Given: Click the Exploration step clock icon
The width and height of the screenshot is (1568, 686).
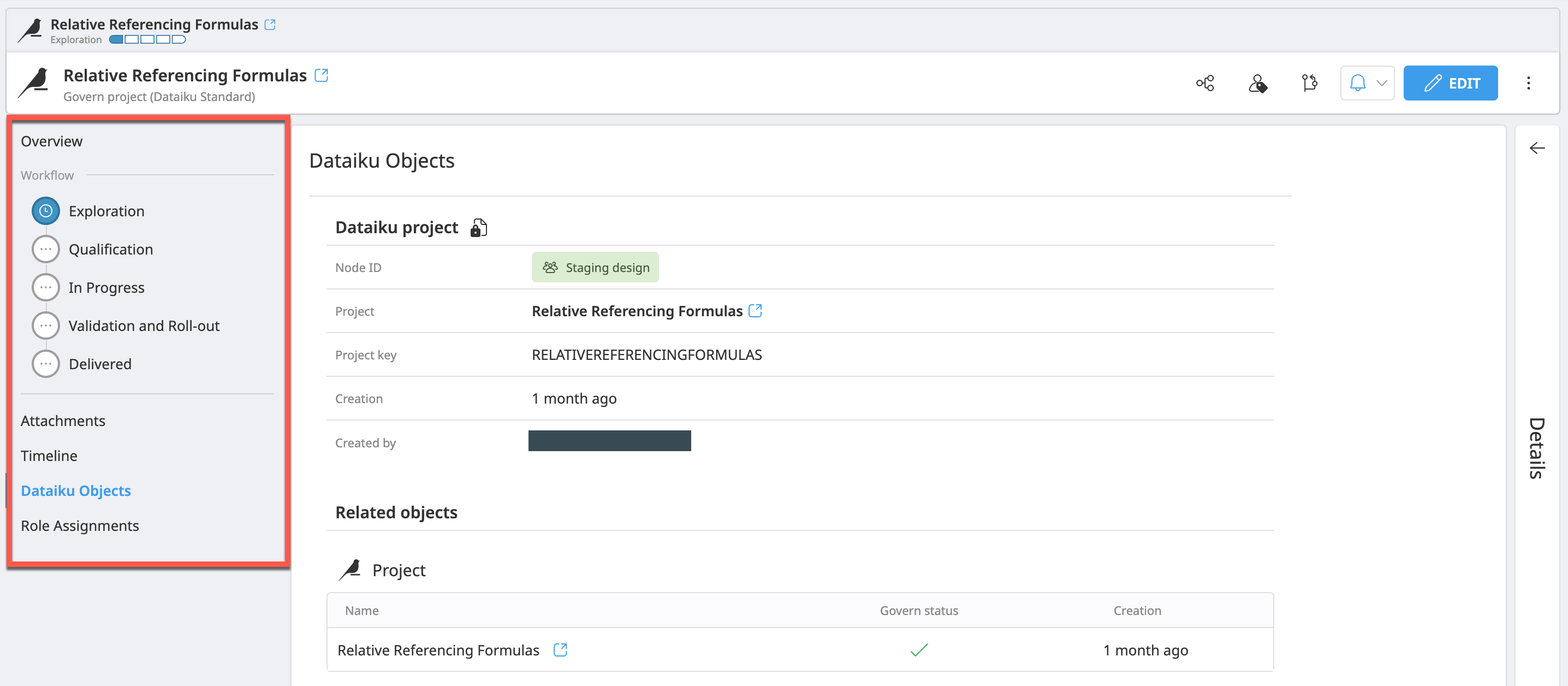Looking at the screenshot, I should coord(46,211).
